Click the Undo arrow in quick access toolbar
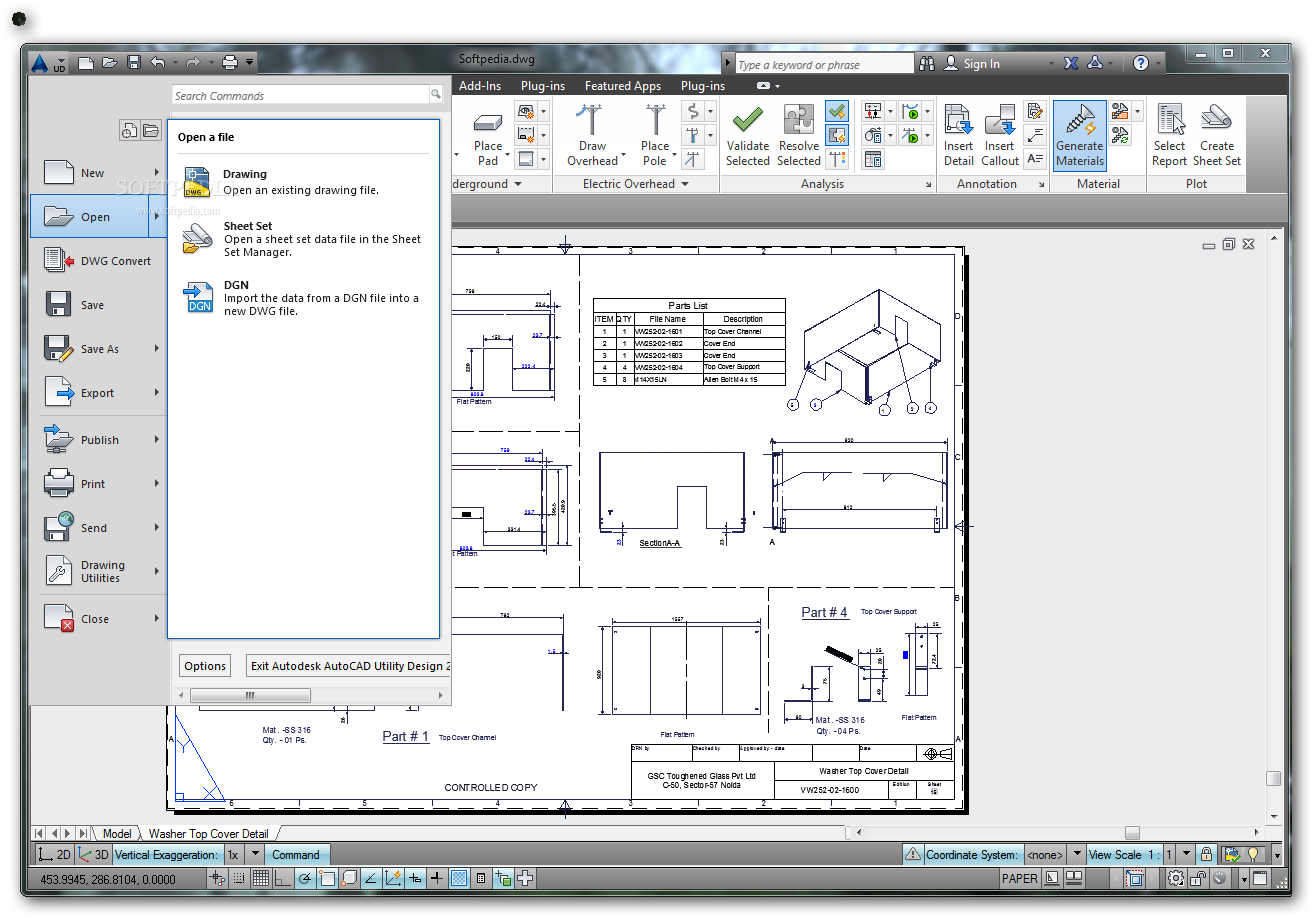1312x917 pixels. pyautogui.click(x=158, y=63)
